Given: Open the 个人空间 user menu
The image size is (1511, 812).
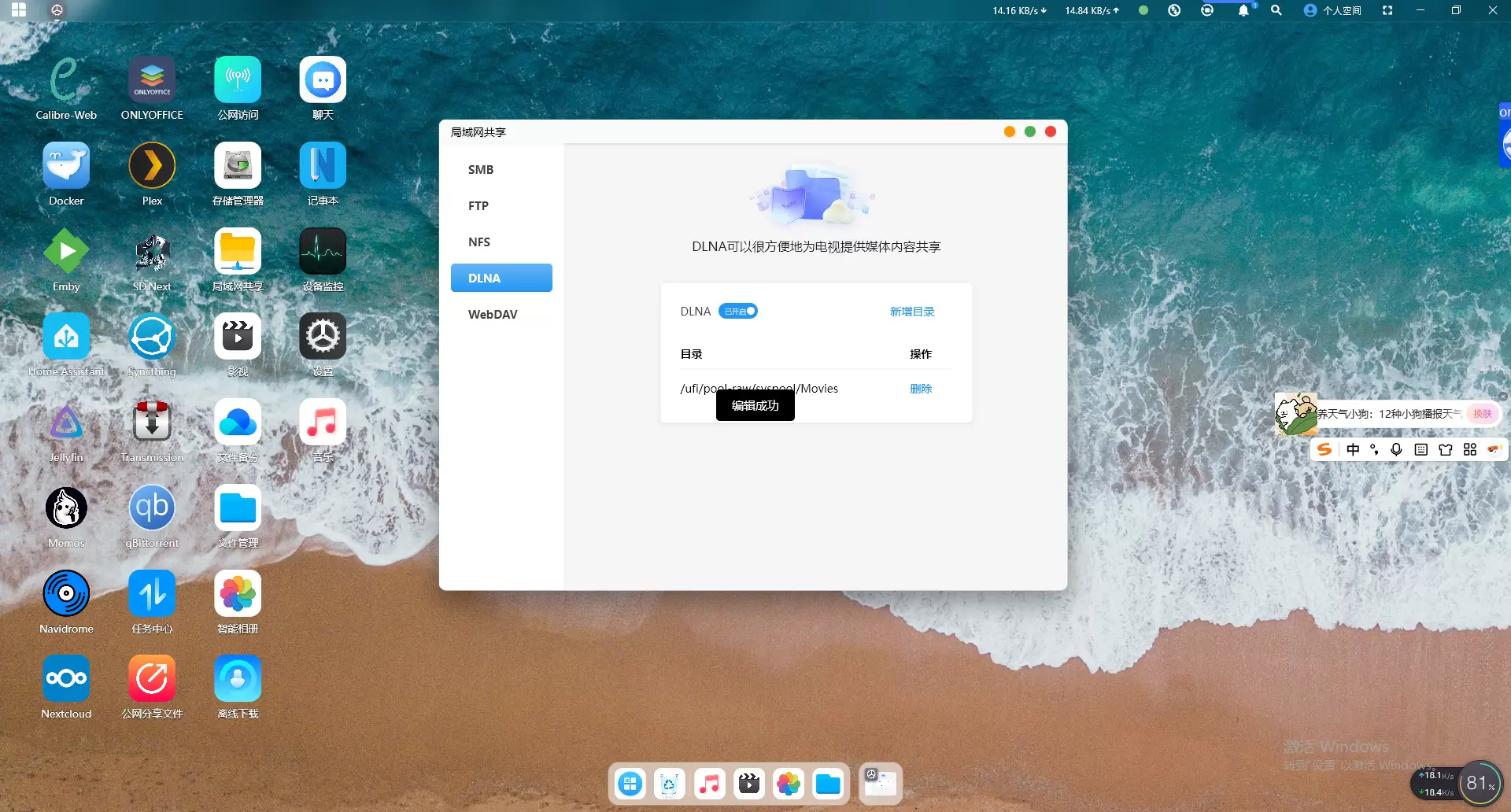Looking at the screenshot, I should tap(1332, 10).
